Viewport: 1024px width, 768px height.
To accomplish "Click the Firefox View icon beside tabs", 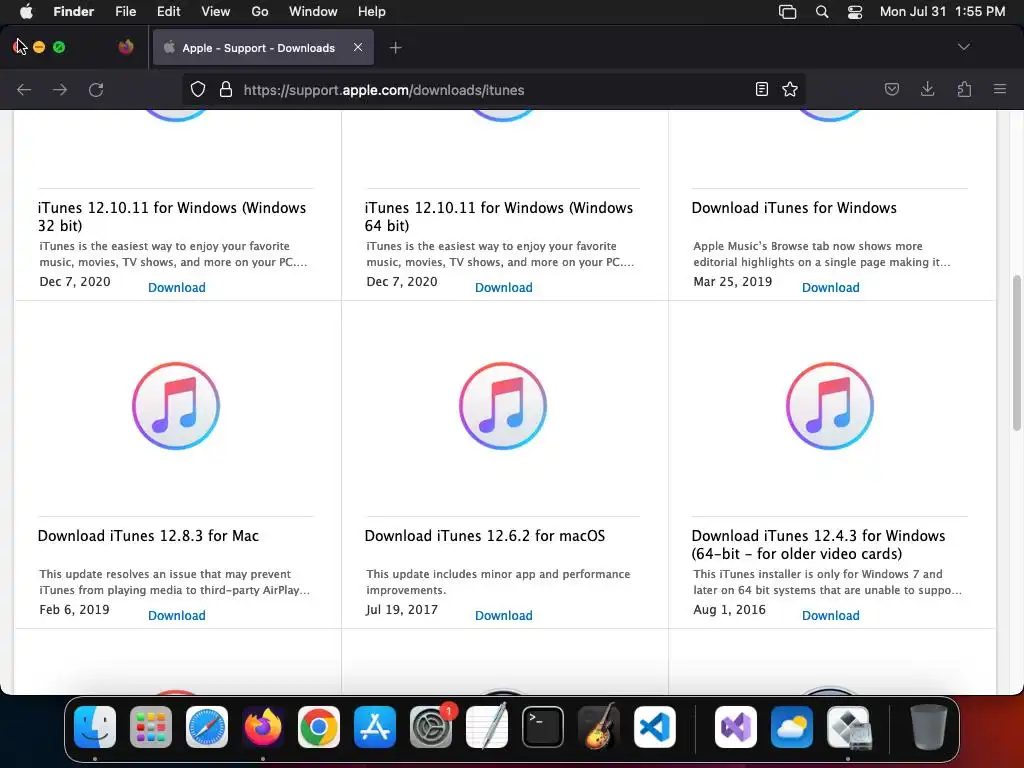I will coord(126,47).
